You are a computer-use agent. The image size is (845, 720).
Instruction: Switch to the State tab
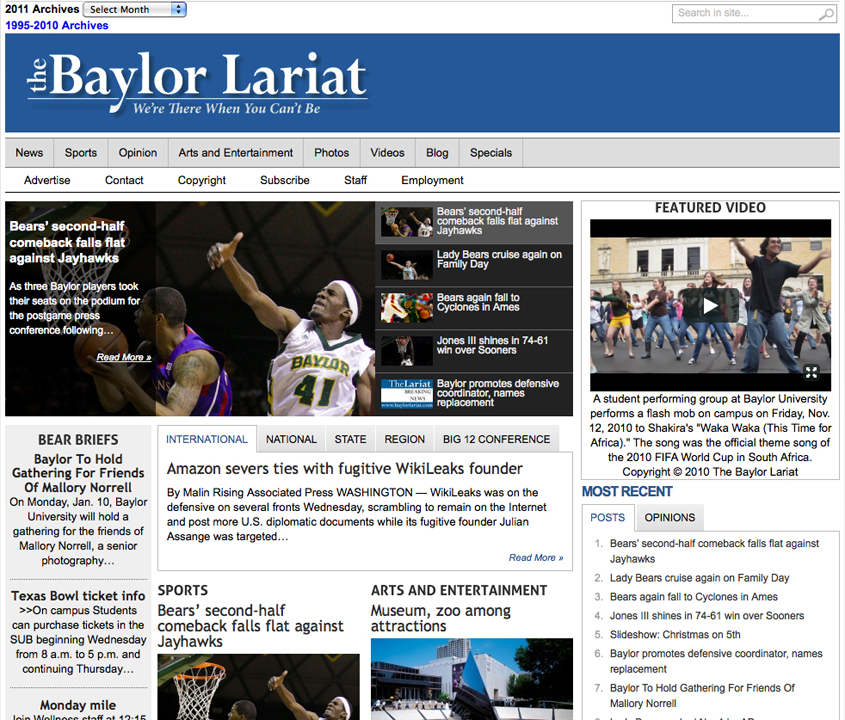click(350, 439)
